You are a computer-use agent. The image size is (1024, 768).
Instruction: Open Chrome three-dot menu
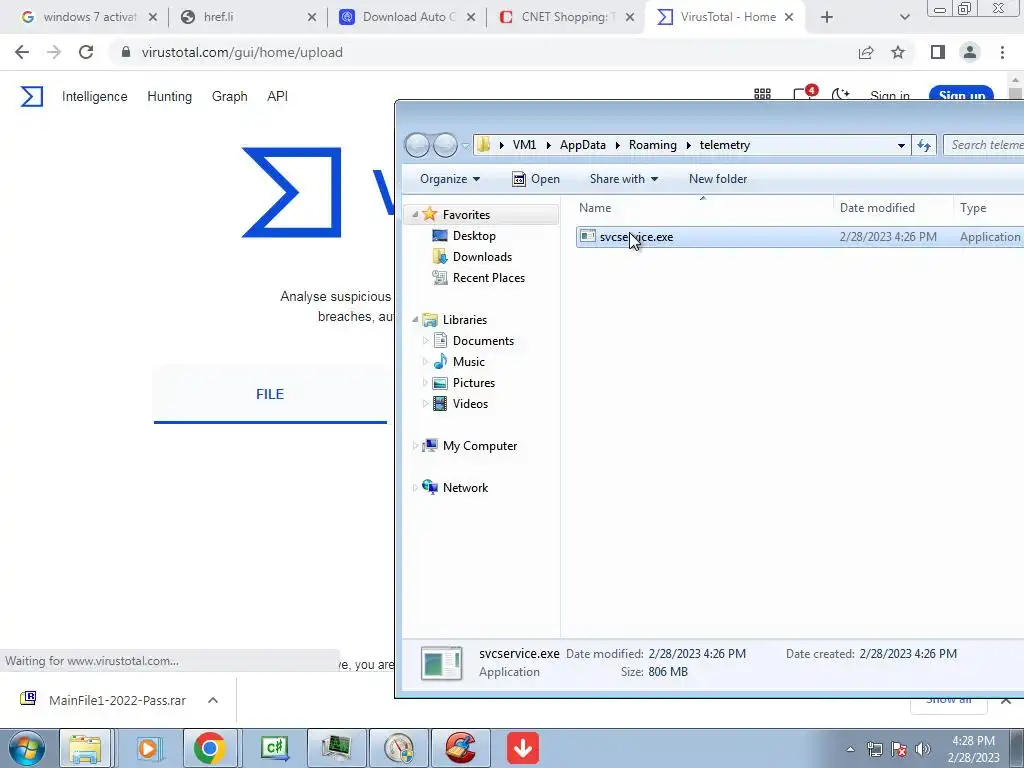tap(1002, 52)
